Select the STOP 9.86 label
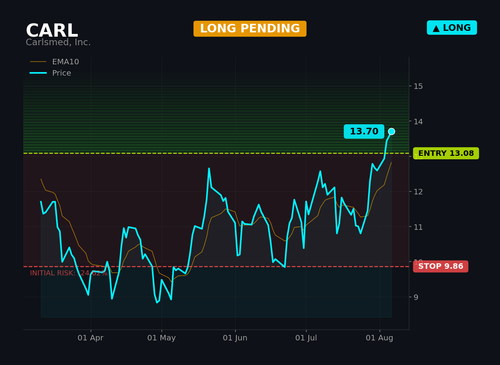 point(441,266)
